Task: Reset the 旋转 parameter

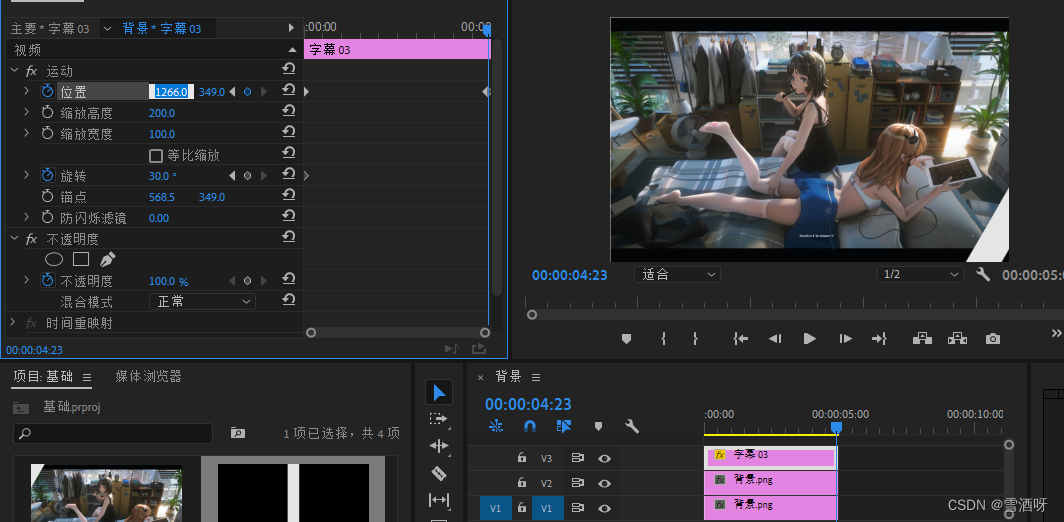Action: click(288, 174)
